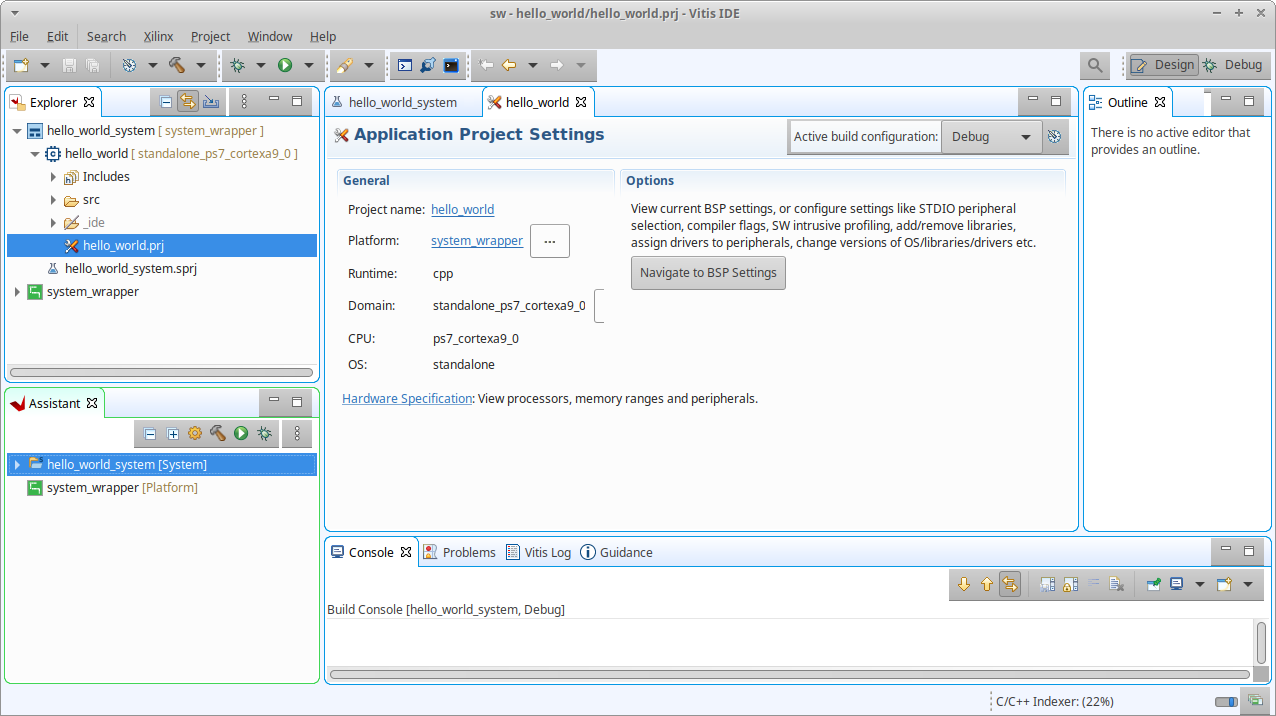Click the Pin Console icon

pos(1154,585)
